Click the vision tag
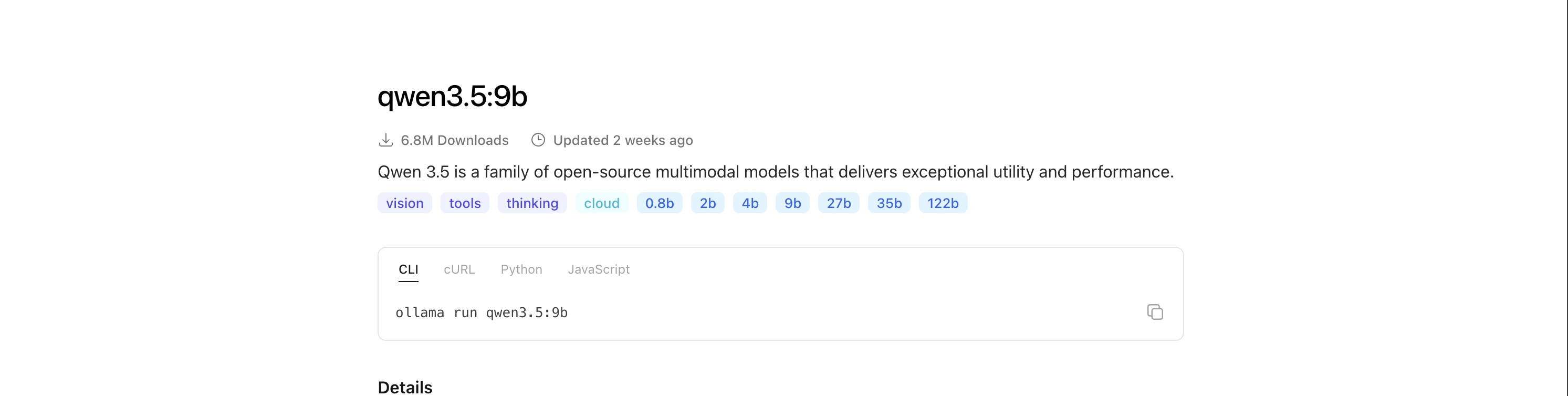 404,203
